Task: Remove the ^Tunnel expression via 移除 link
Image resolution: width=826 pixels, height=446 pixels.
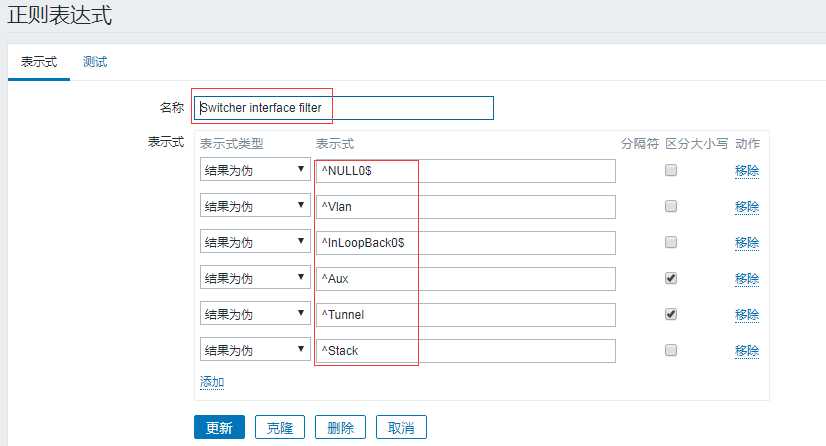Action: point(747,314)
